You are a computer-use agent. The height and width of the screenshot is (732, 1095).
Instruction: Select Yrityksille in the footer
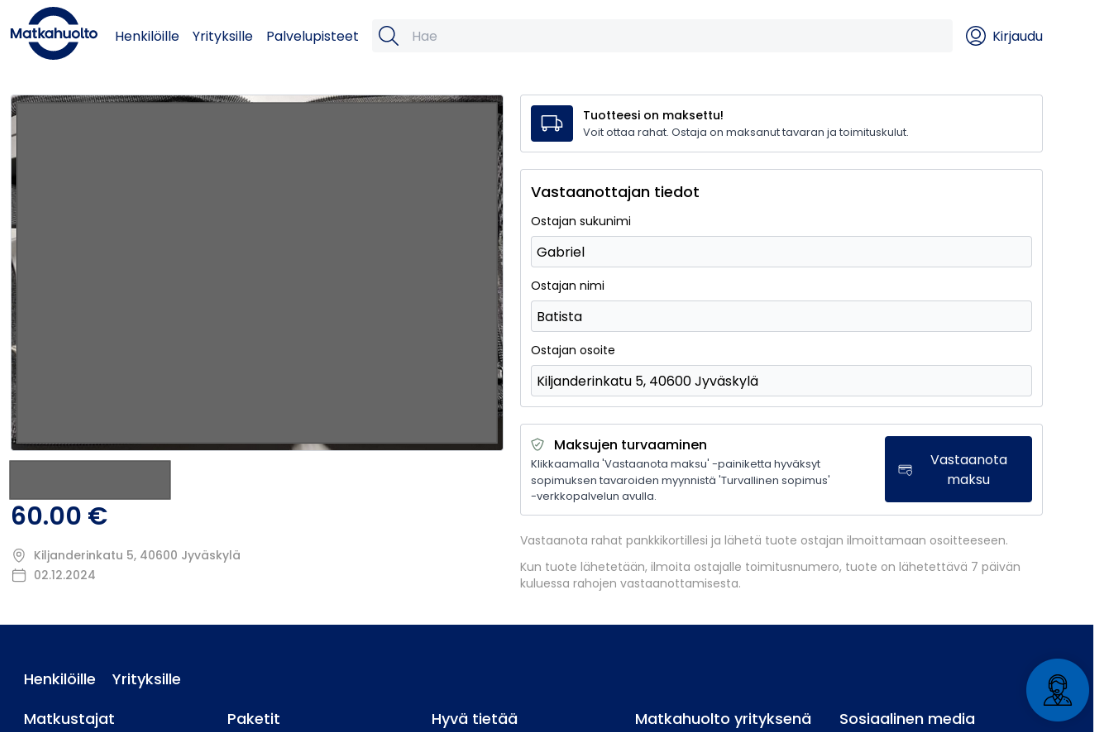[x=146, y=679]
